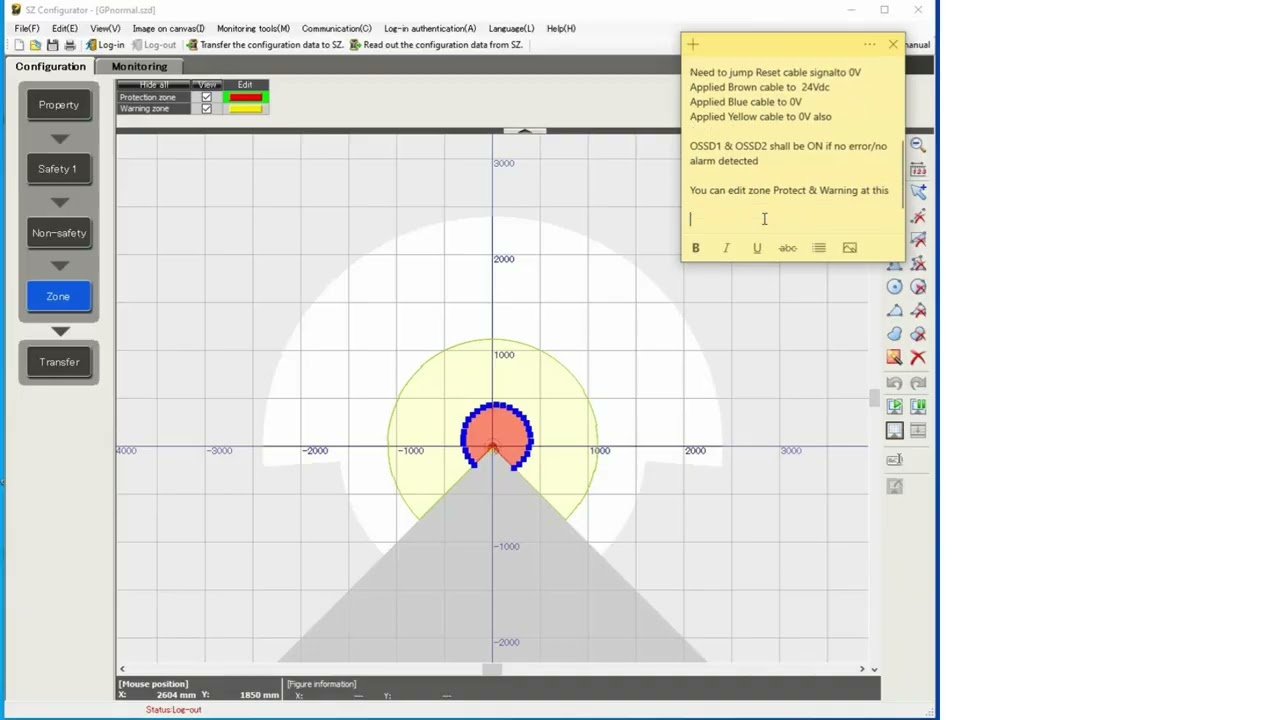The width and height of the screenshot is (1280, 720).
Task: Toggle italic in sticky note
Action: (726, 248)
